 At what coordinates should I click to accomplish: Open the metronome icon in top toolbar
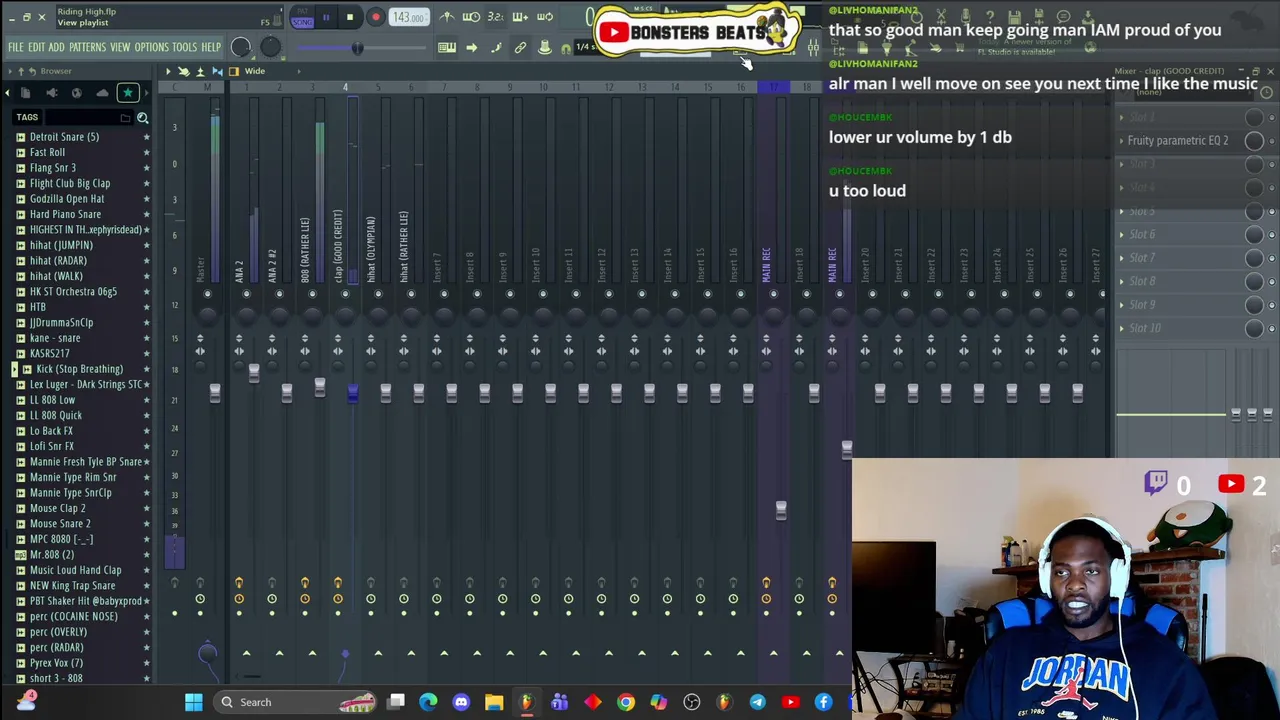point(447,17)
